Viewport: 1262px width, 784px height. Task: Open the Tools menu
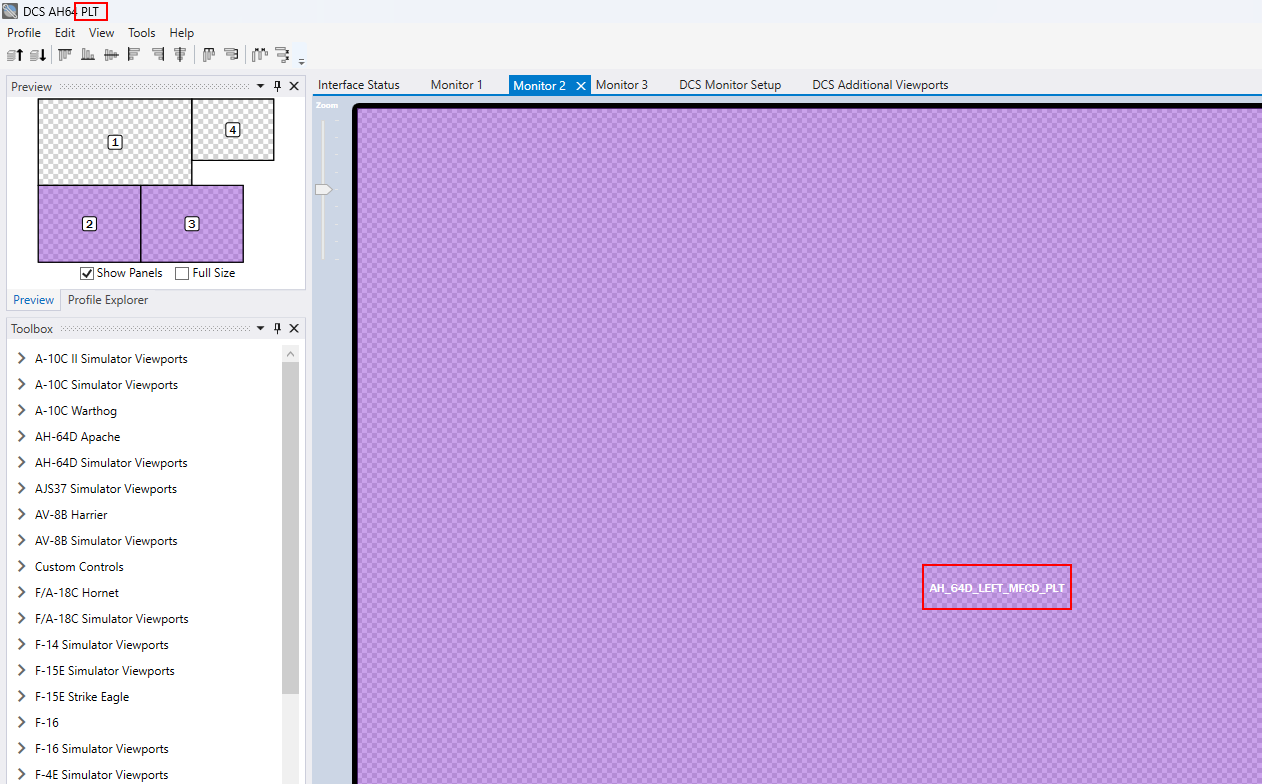(142, 33)
